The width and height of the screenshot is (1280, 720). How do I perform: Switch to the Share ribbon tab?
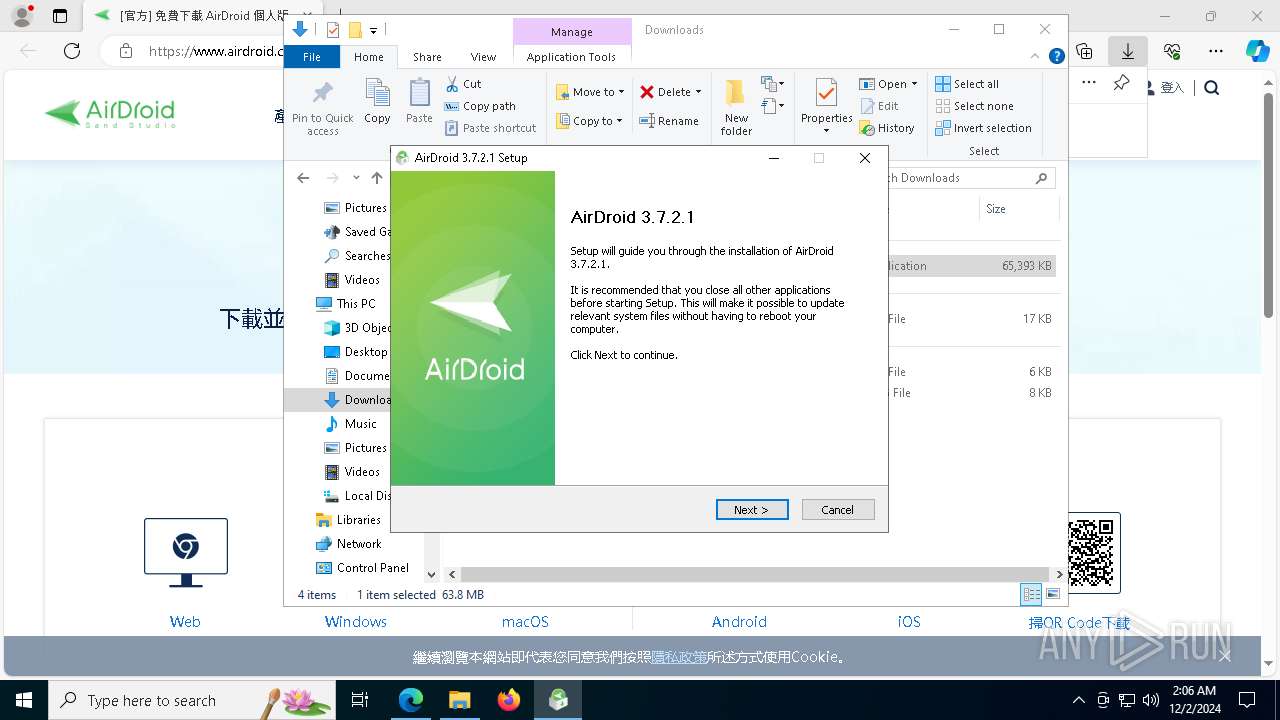coord(427,57)
